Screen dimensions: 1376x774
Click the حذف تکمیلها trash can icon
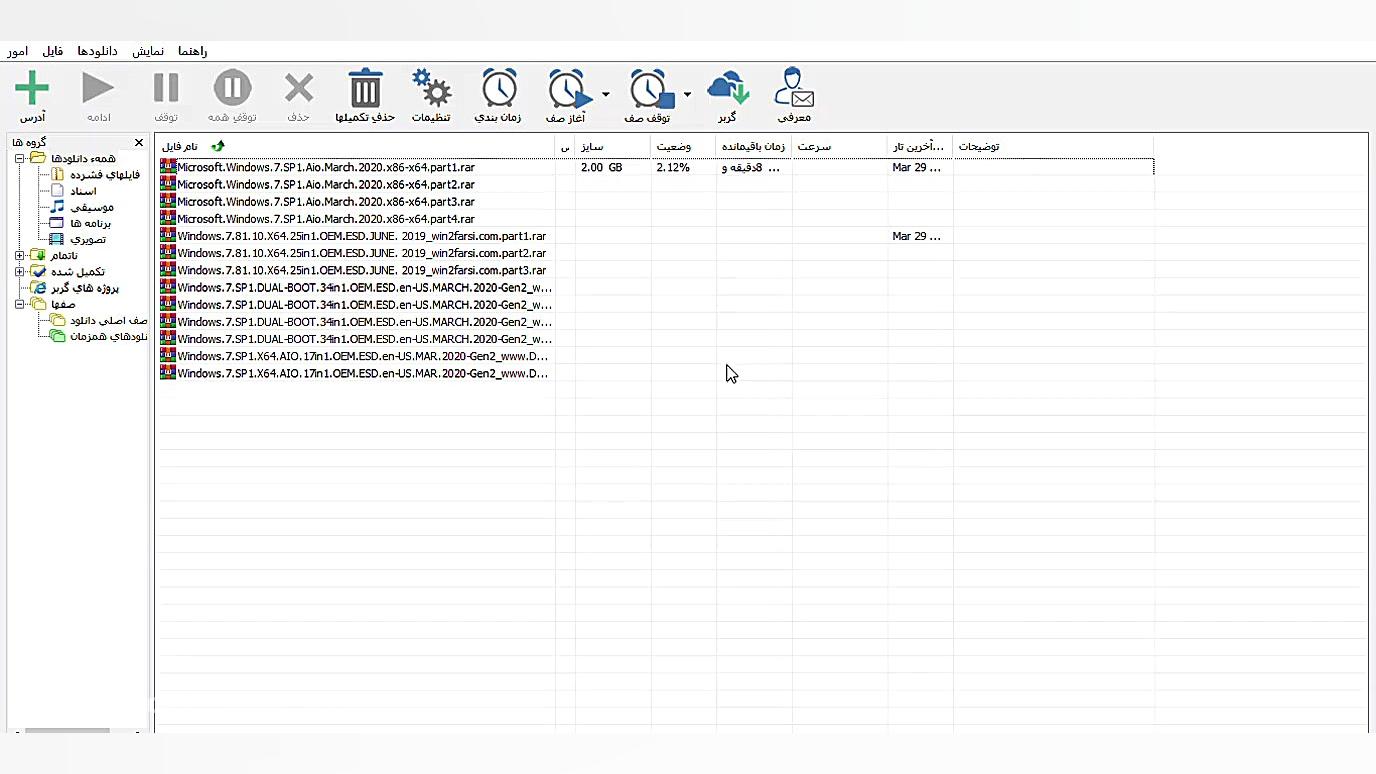(365, 88)
